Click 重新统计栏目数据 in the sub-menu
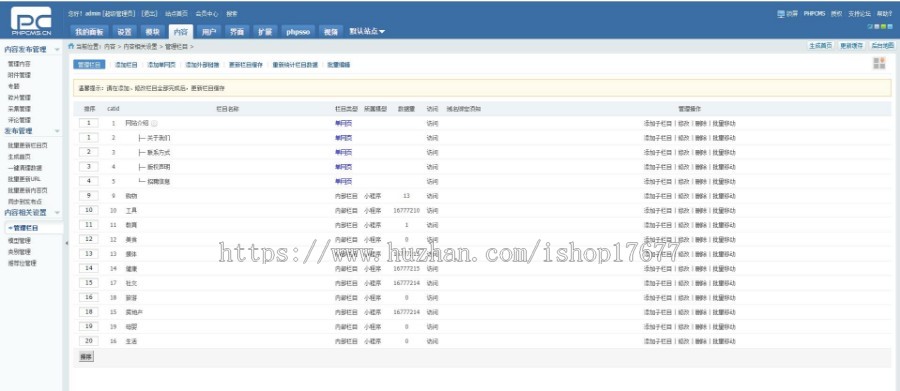This screenshot has height=391, width=900. [x=295, y=65]
